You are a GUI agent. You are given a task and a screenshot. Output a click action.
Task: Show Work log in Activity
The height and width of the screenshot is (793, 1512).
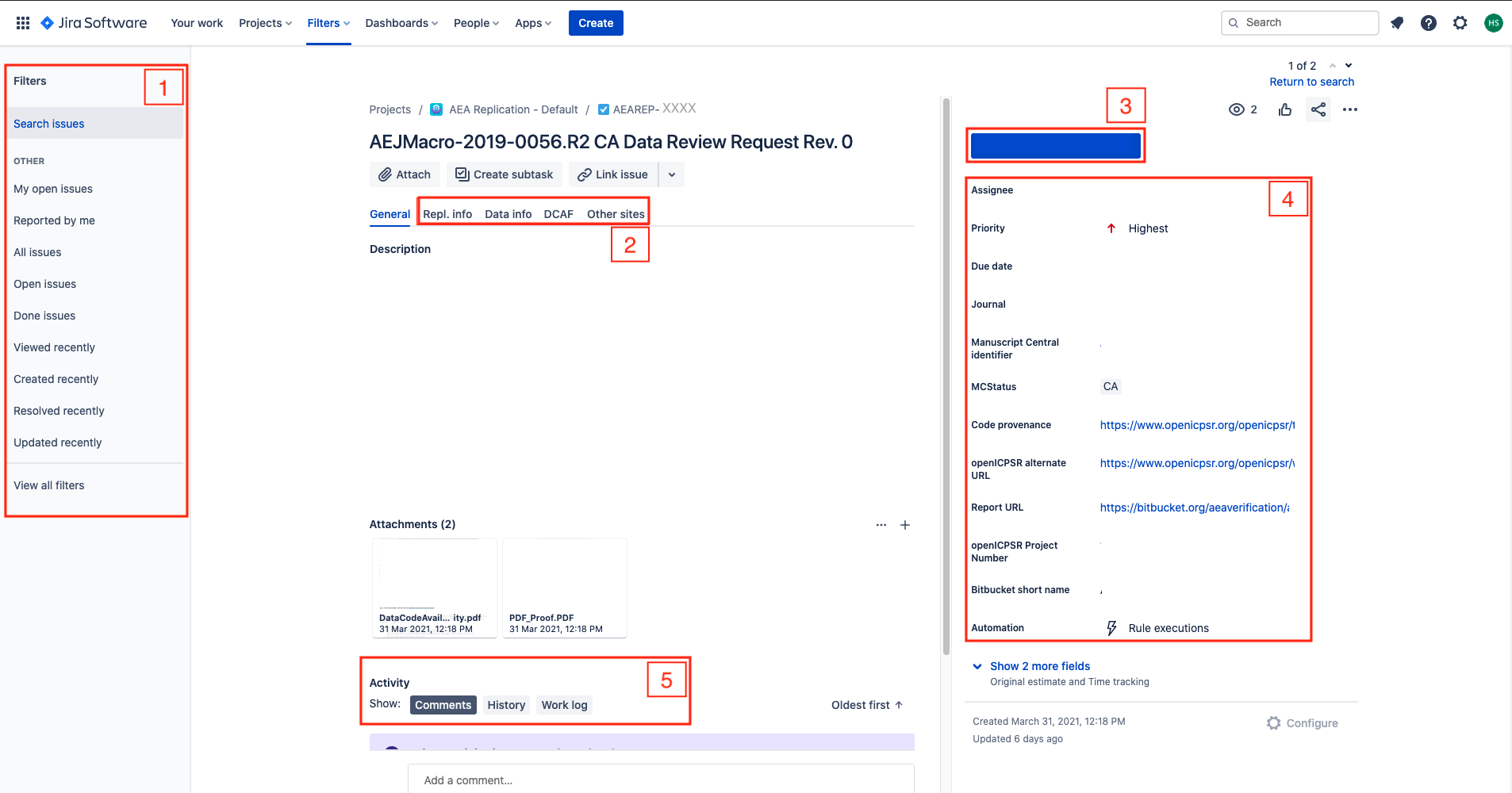coord(565,705)
